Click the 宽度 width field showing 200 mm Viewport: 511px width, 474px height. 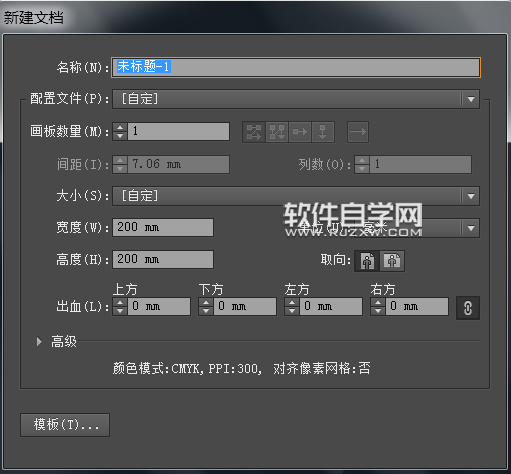[163, 228]
